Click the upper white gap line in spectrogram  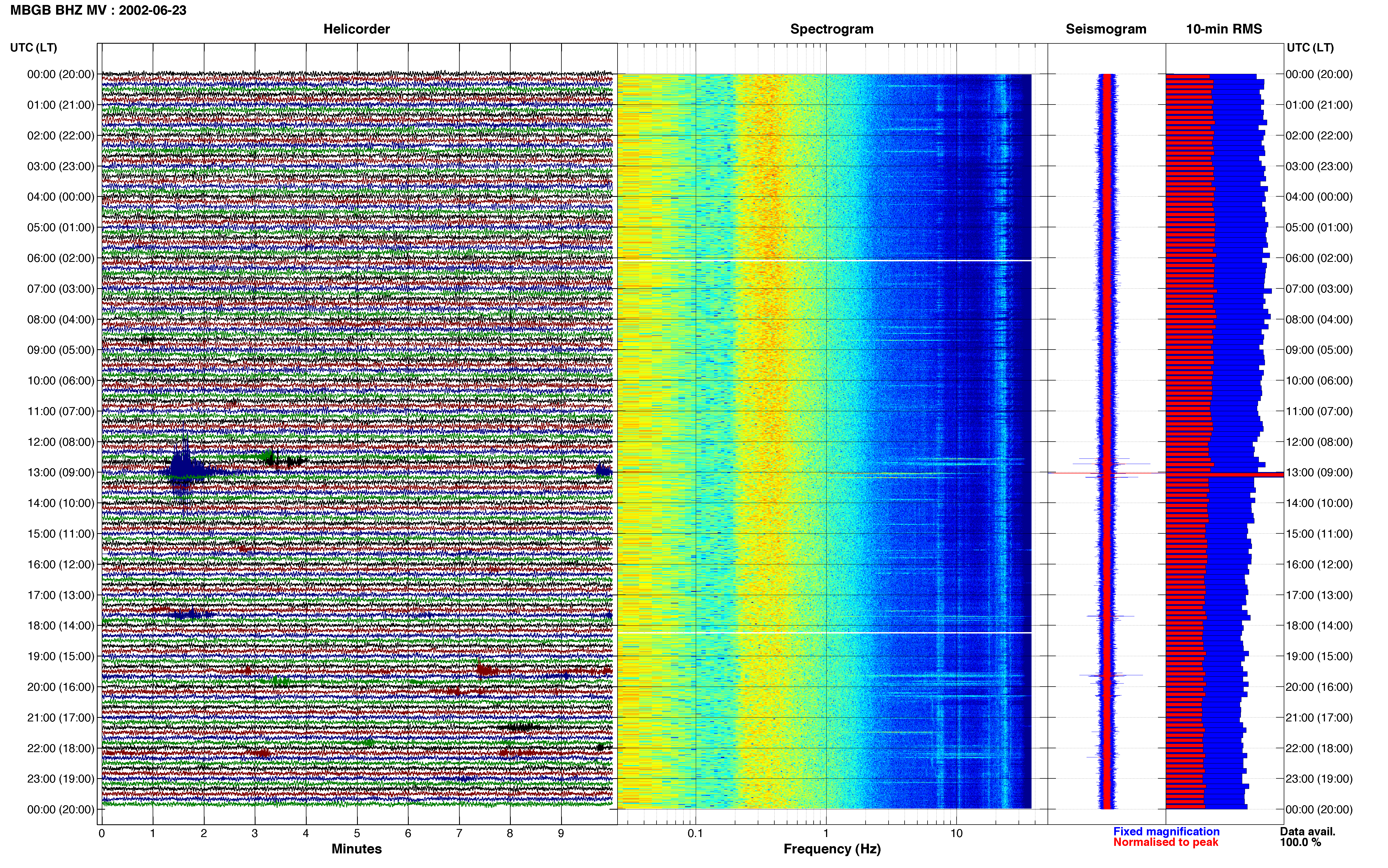(824, 261)
